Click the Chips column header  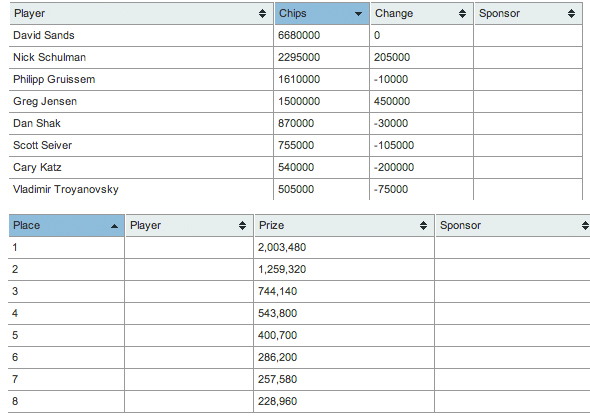point(322,14)
